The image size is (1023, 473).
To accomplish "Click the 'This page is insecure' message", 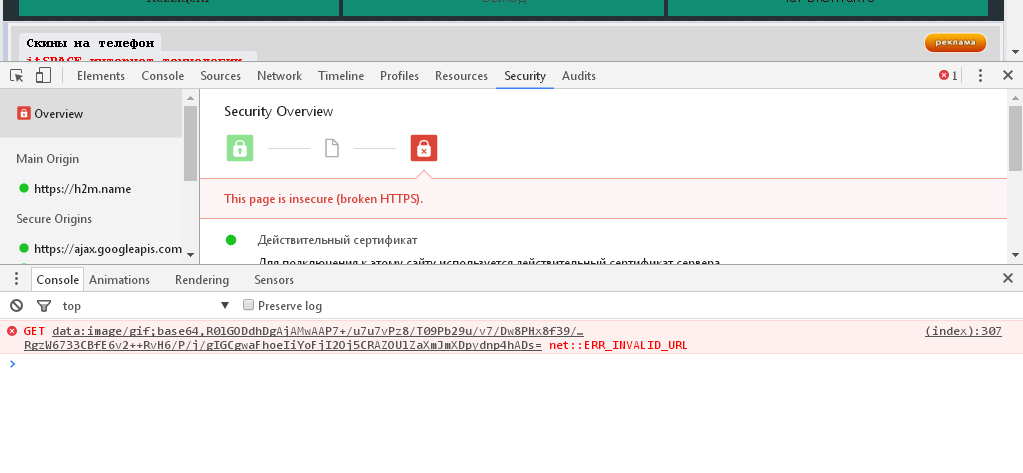I will pos(324,198).
